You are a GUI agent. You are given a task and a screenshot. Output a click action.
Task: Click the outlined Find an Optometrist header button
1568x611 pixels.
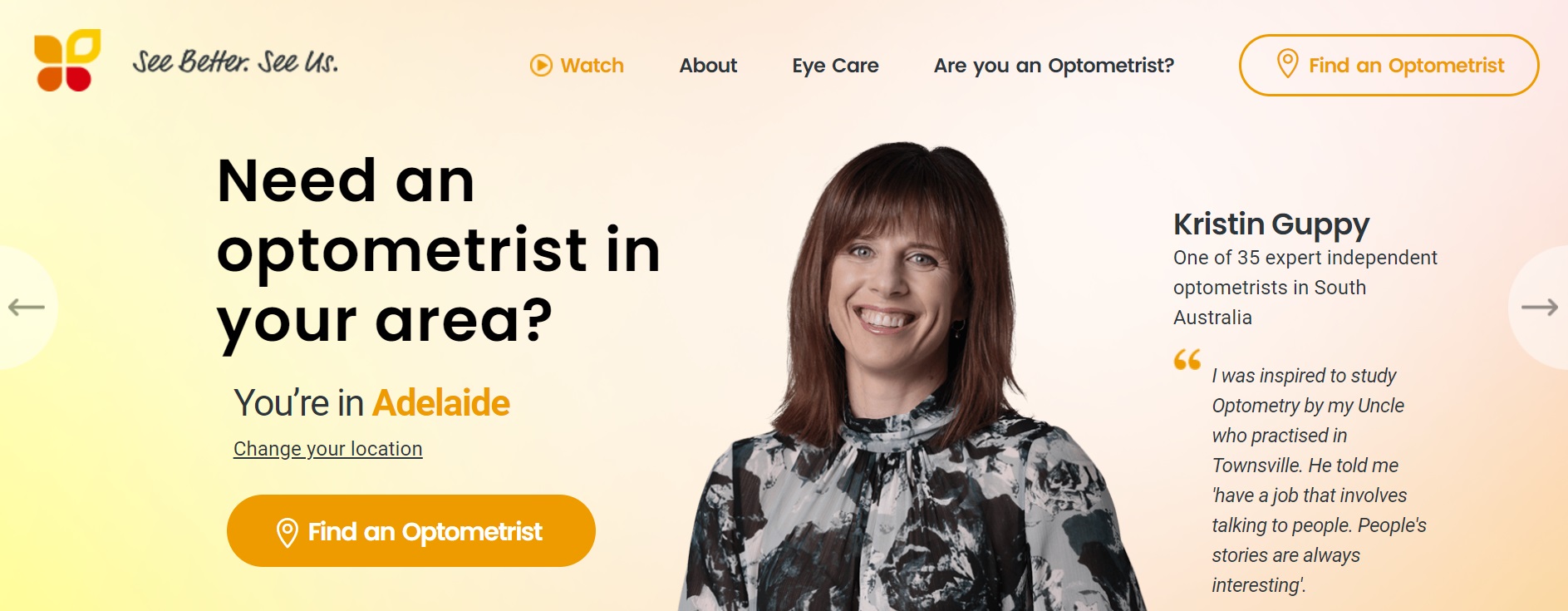[1389, 65]
